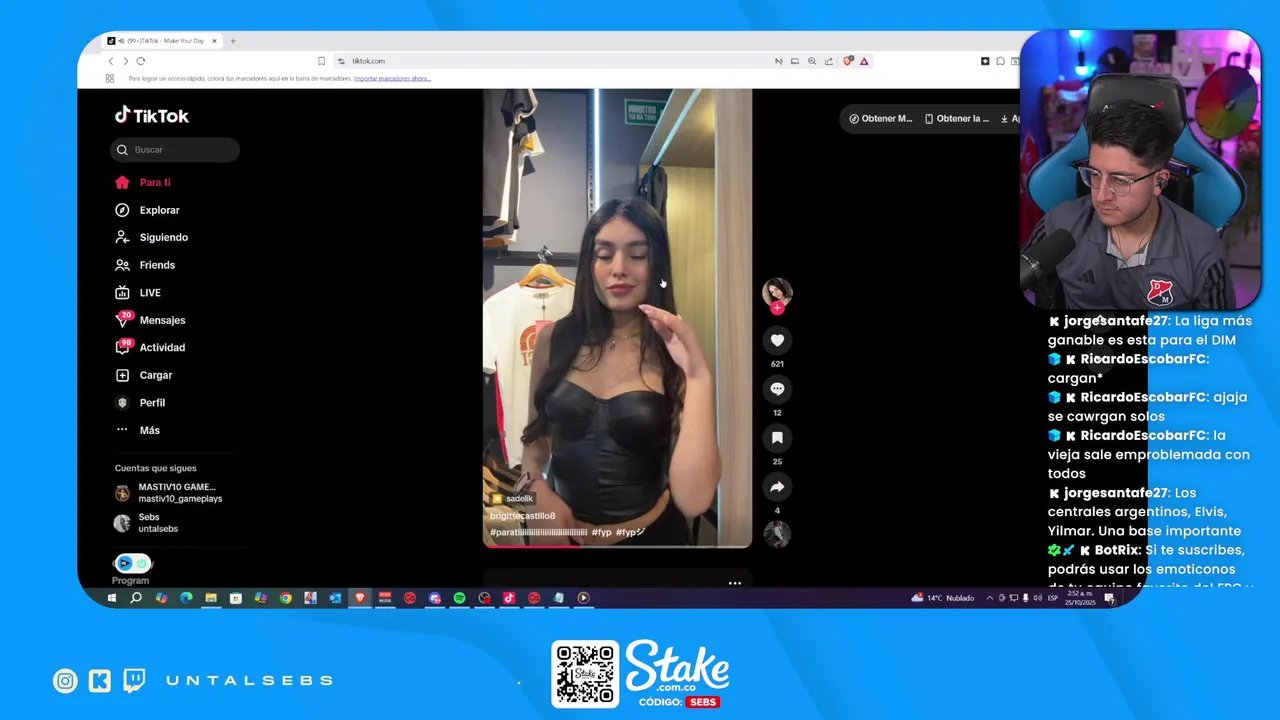Viewport: 1280px width, 720px height.
Task: Open three-dots menu below video
Action: [734, 583]
